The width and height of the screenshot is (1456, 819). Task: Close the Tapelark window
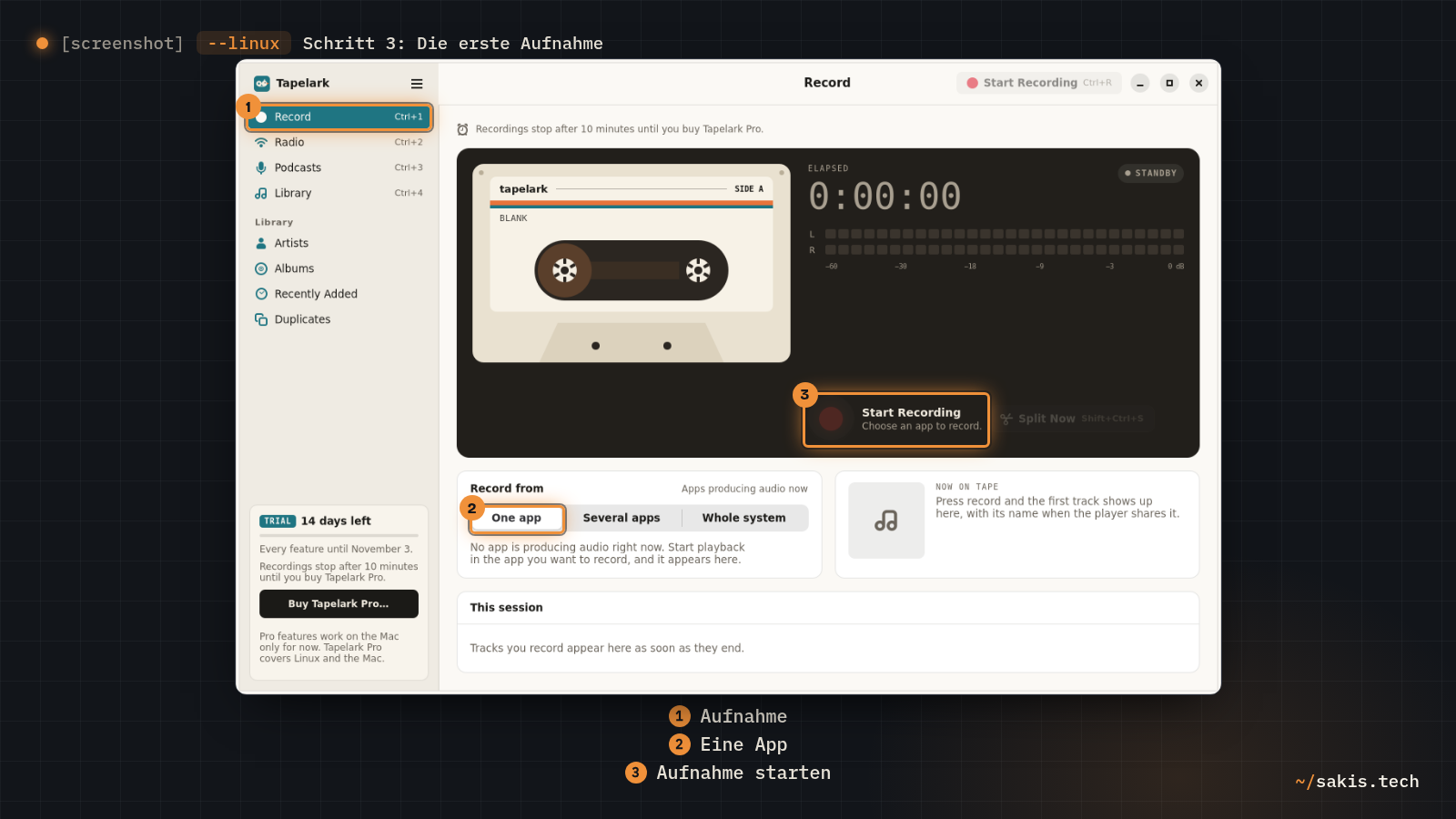[x=1198, y=83]
